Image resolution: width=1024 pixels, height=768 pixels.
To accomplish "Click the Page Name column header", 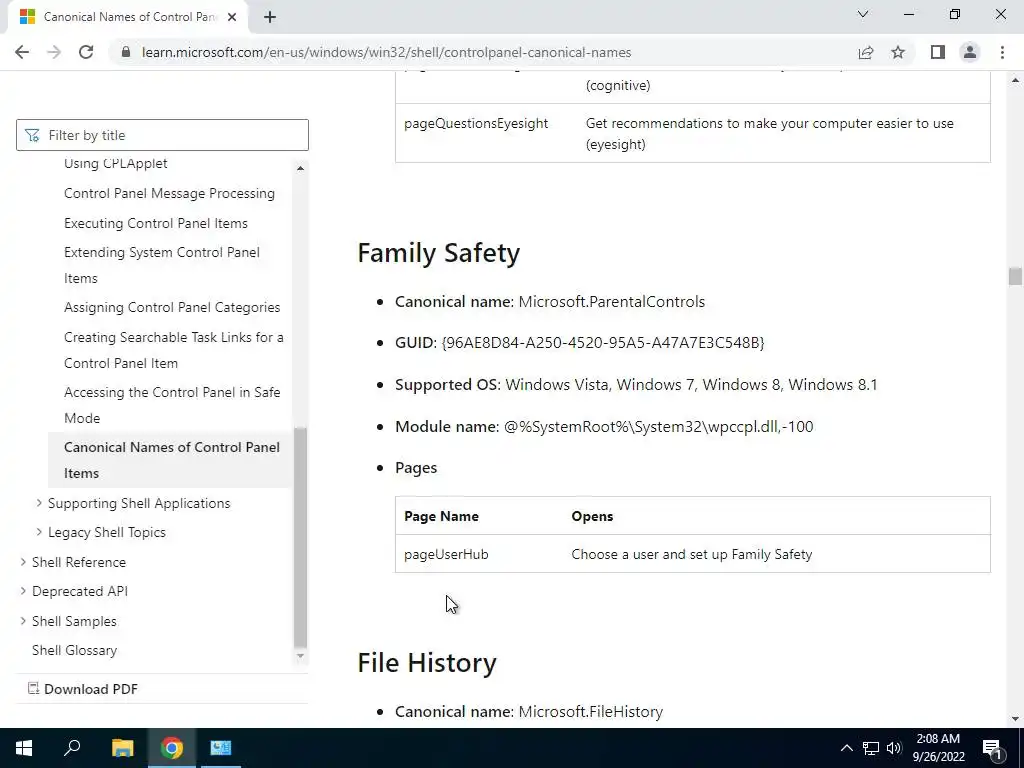I will click(441, 516).
